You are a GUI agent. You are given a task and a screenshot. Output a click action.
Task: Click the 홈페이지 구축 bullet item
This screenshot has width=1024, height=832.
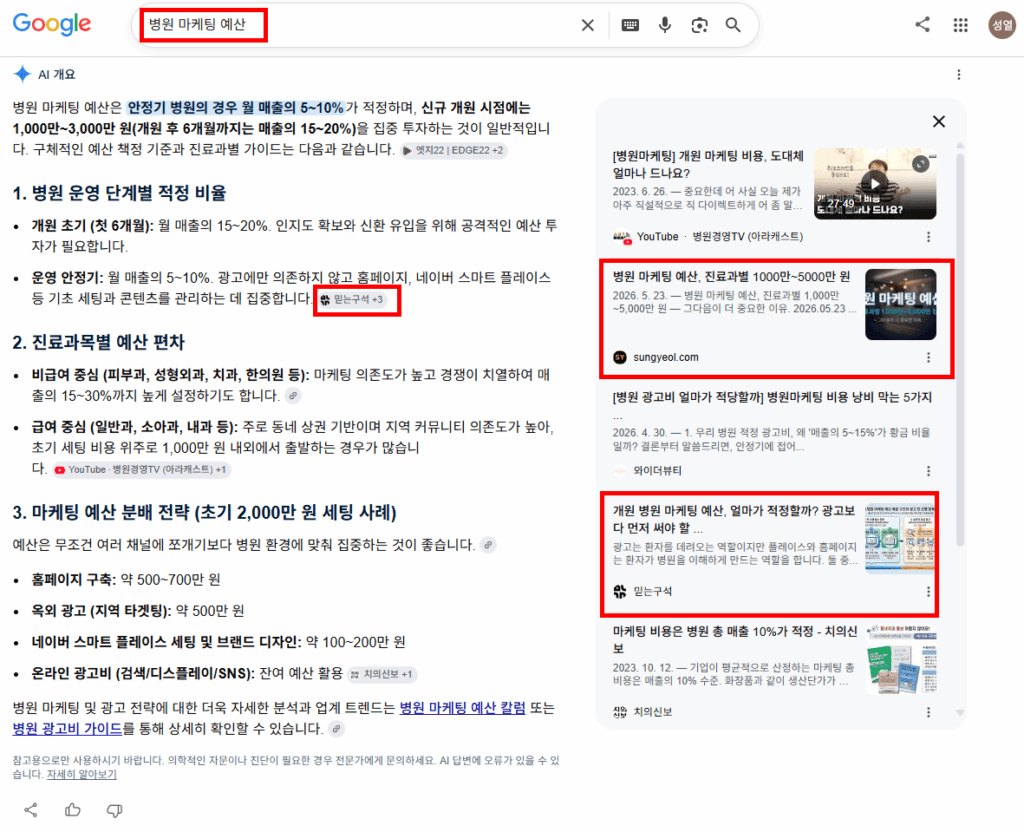pyautogui.click(x=126, y=580)
